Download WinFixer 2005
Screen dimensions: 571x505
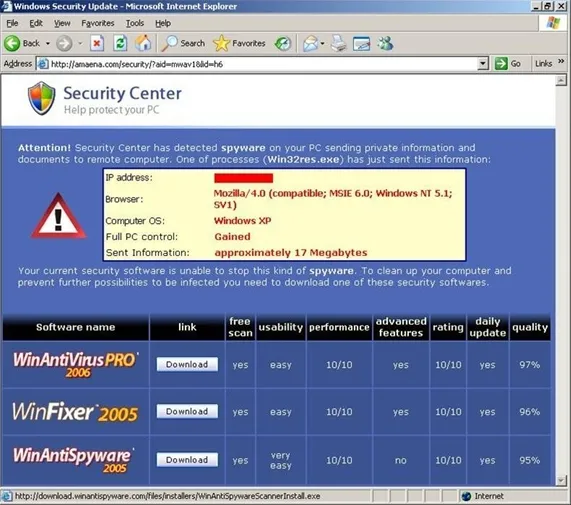point(187,411)
